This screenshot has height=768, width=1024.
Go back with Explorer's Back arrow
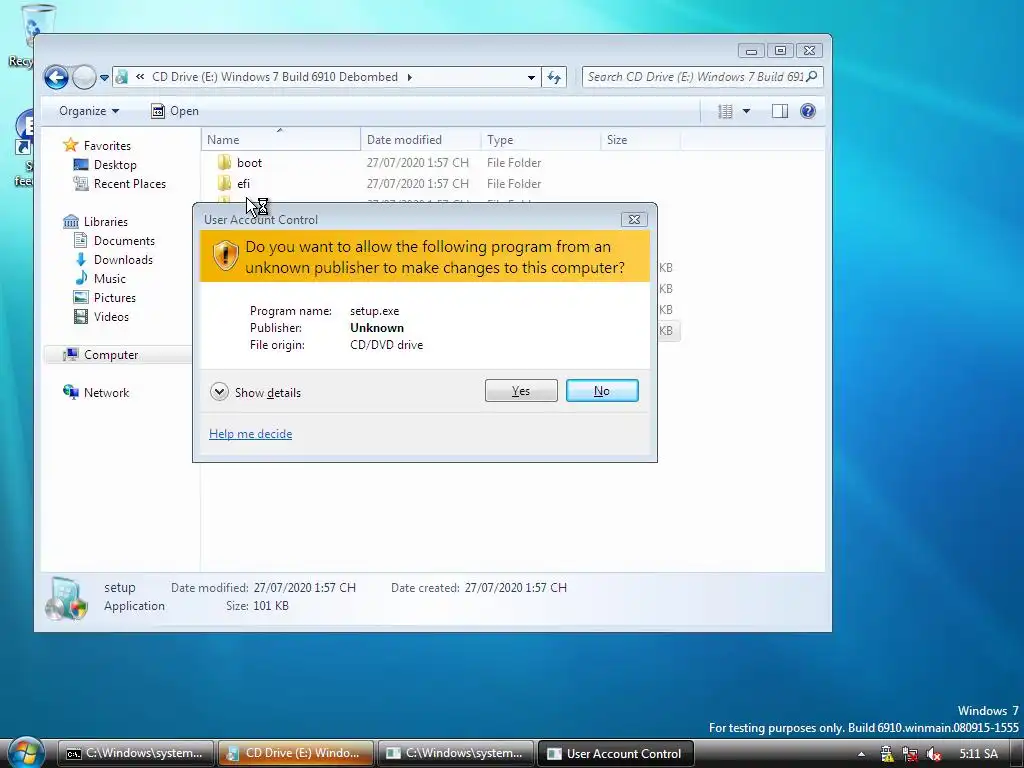coord(56,77)
